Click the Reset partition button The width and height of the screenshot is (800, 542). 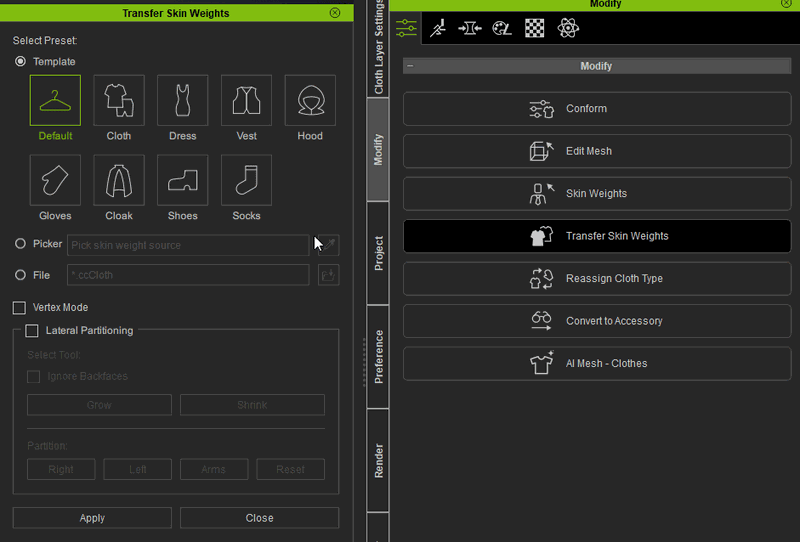coord(290,469)
